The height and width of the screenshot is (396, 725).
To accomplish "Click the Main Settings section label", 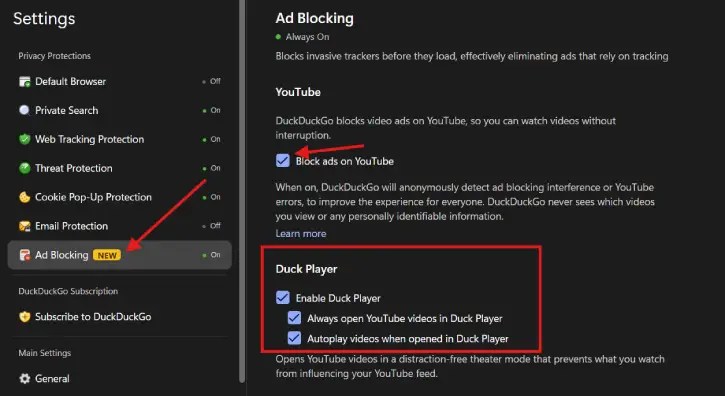I will tap(44, 353).
